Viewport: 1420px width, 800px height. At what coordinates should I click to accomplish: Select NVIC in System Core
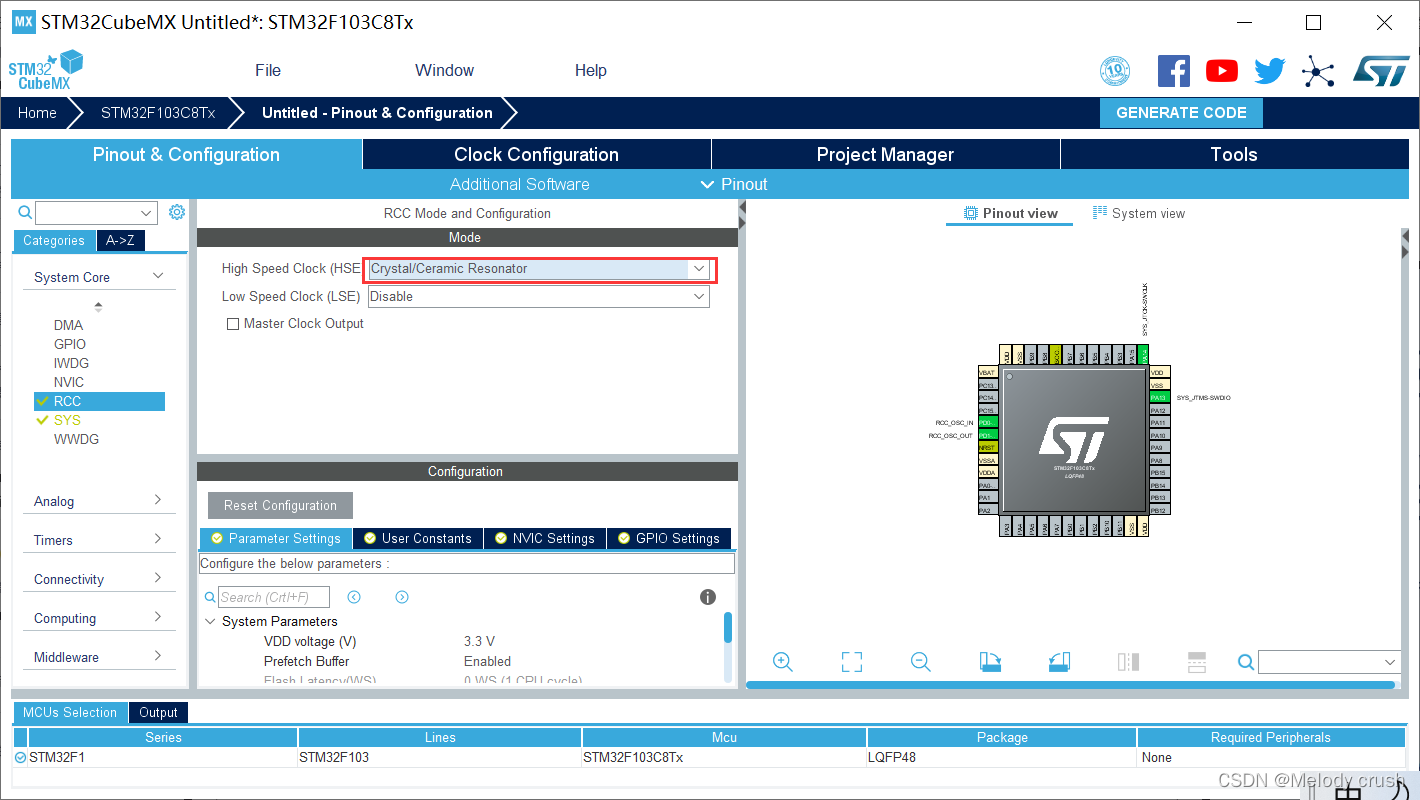(x=69, y=382)
